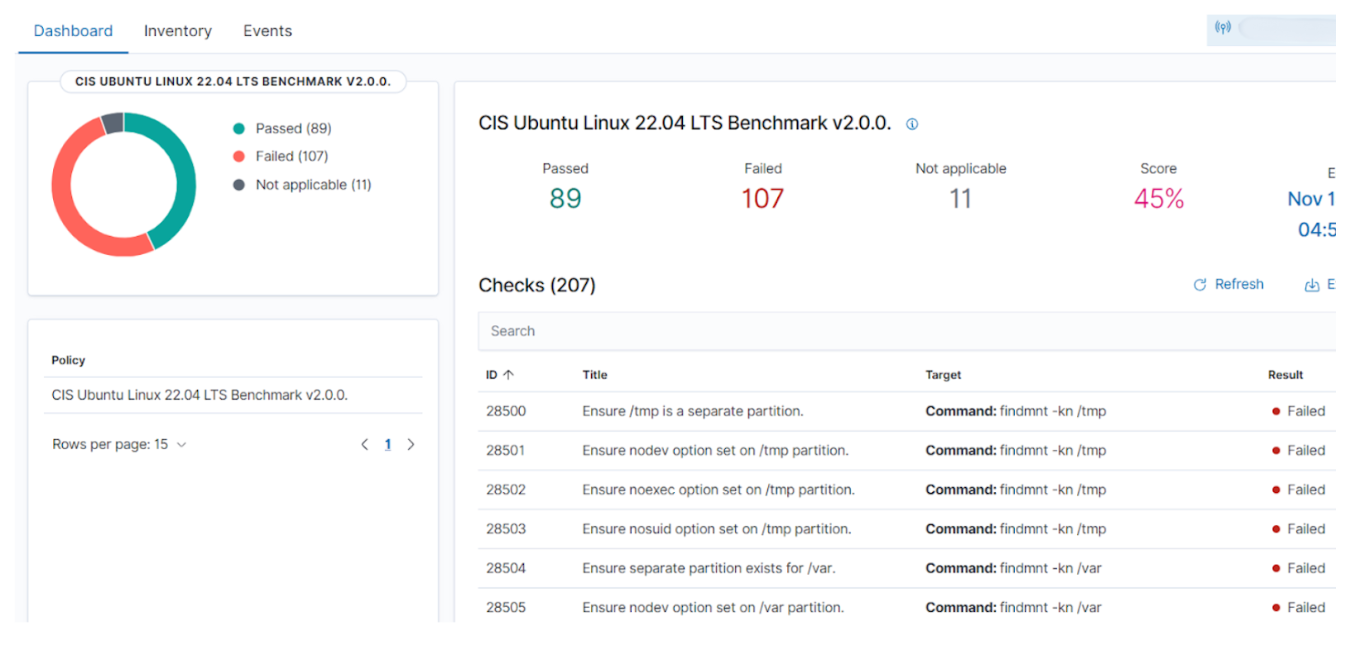Select "Ensure separate partition exists for /var."
Screen dimensions: 1348x648
click(709, 568)
